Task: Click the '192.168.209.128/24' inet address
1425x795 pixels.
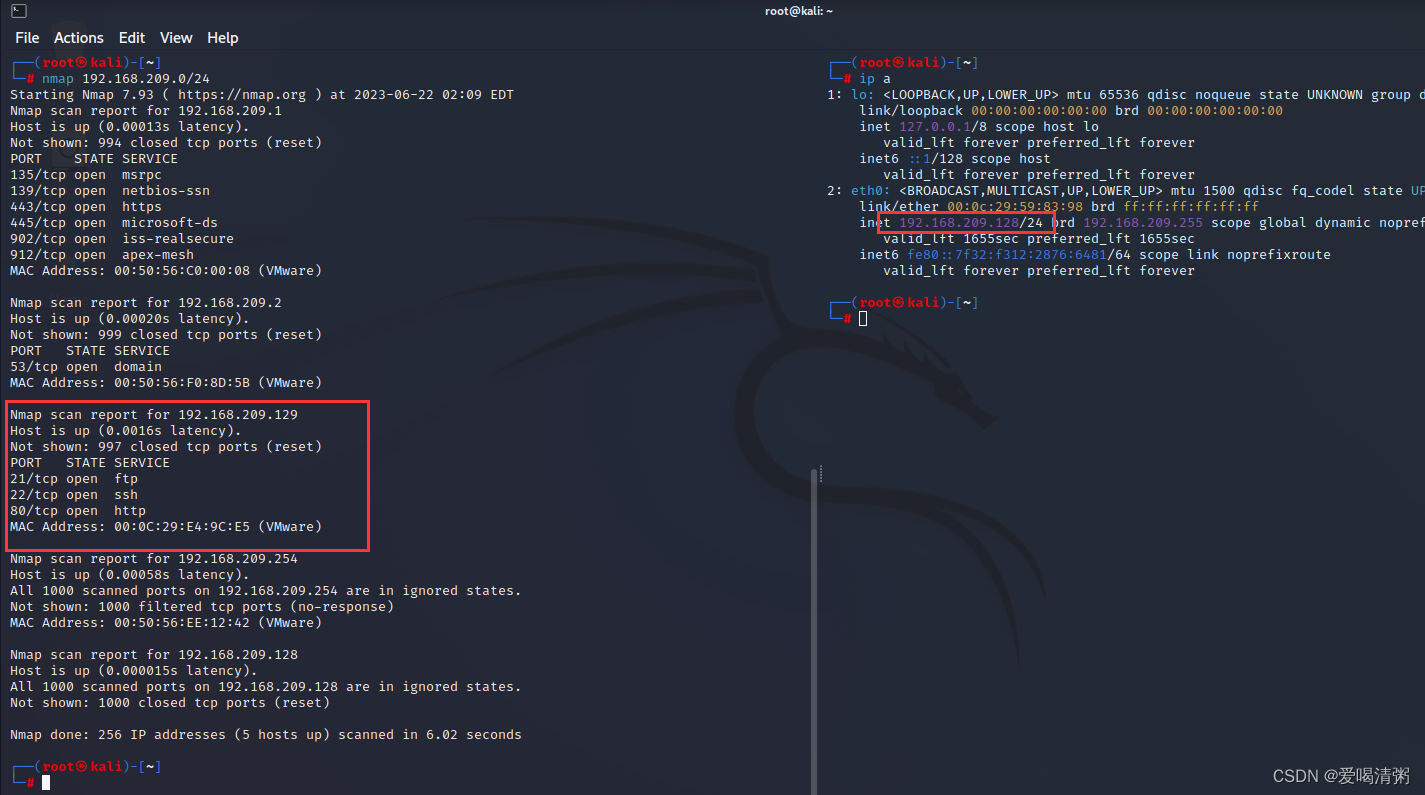Action: pyautogui.click(x=971, y=222)
